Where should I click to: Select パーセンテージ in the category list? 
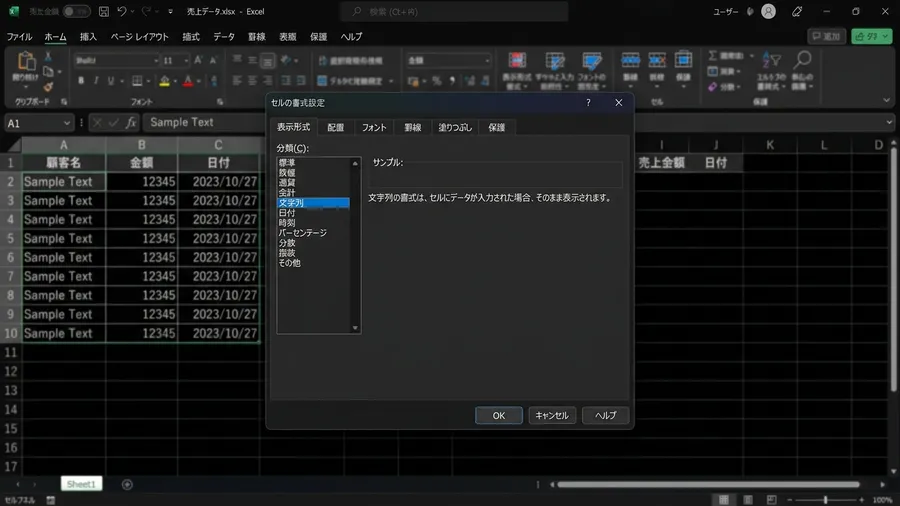302,233
